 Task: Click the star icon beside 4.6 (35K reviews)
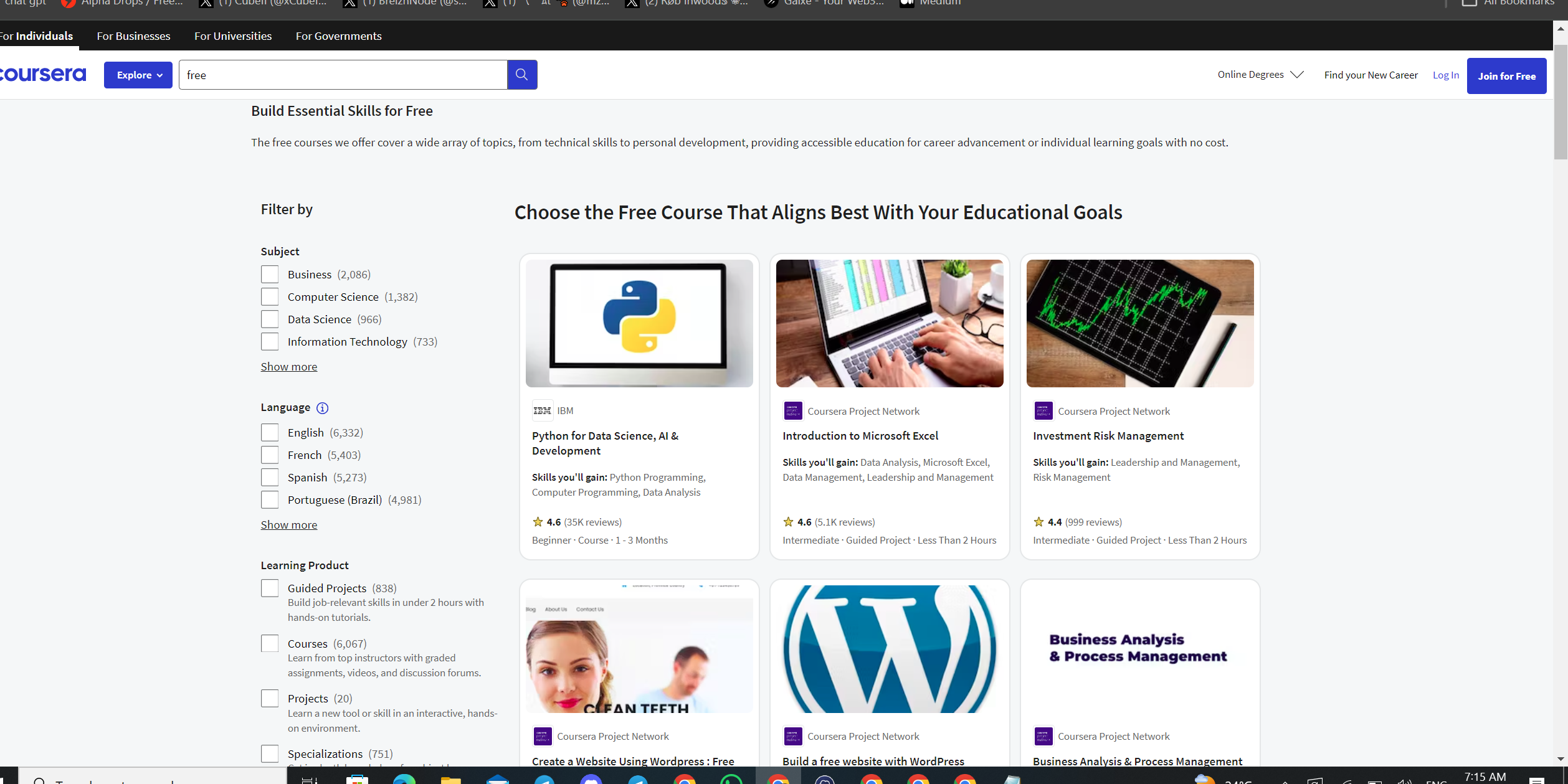point(538,522)
